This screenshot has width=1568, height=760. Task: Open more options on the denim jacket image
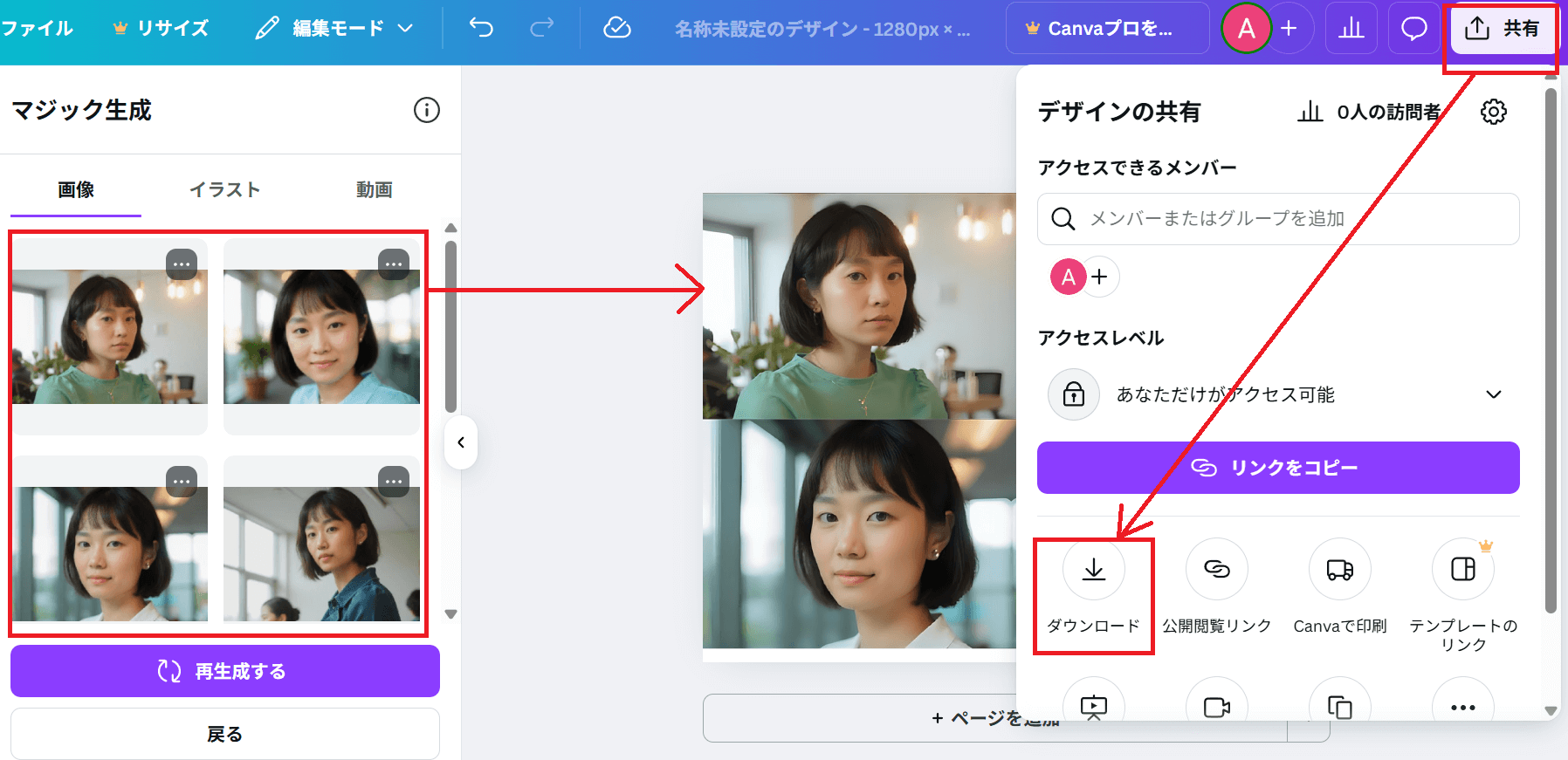pyautogui.click(x=394, y=482)
